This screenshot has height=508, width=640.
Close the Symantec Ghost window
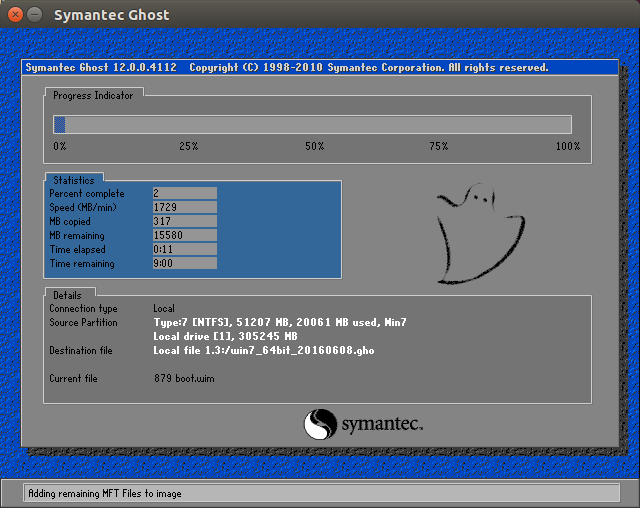pyautogui.click(x=15, y=15)
